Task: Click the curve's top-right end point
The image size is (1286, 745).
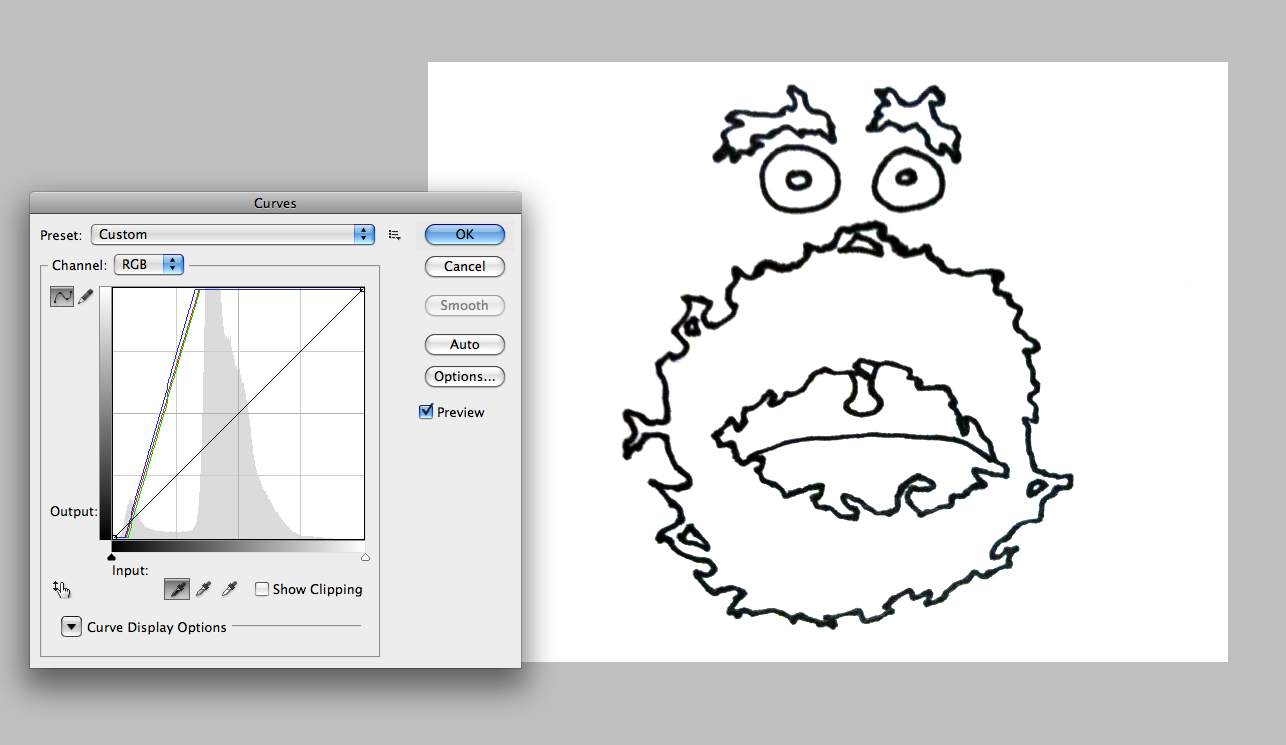Action: tap(362, 290)
